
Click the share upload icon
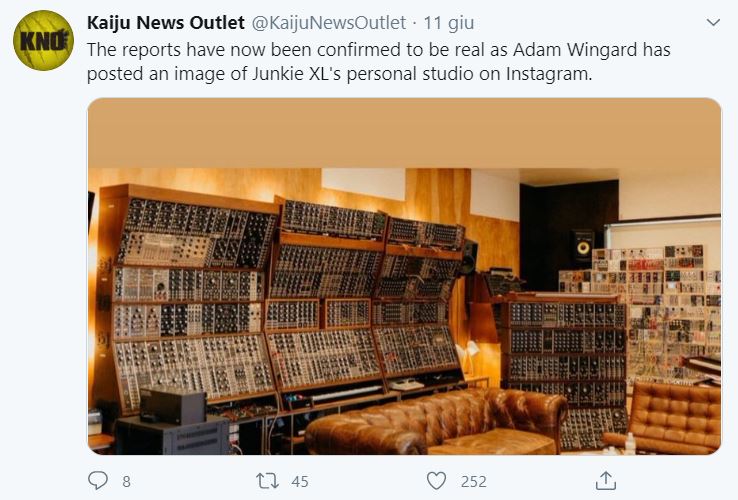point(606,481)
